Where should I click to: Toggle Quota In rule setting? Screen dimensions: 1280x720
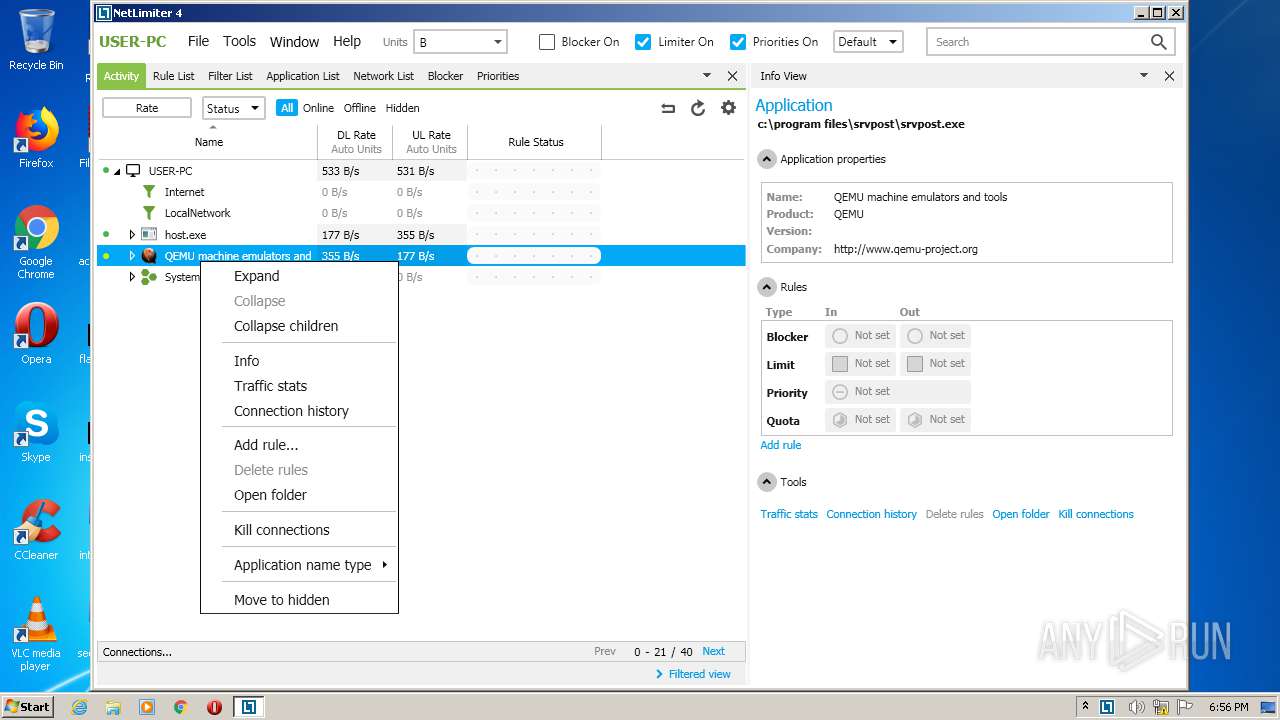(x=840, y=420)
